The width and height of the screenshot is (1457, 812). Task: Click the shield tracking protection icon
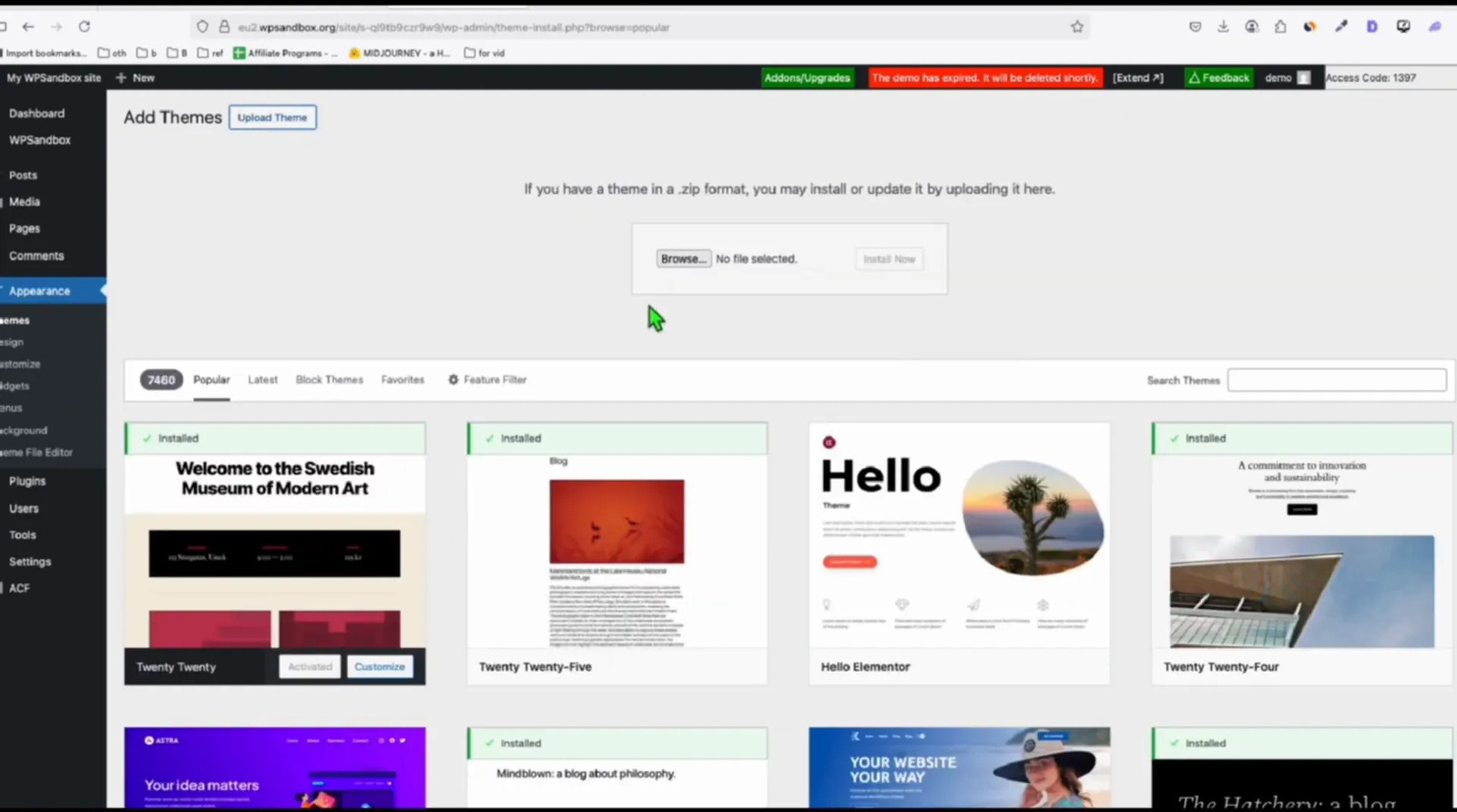tap(203, 27)
